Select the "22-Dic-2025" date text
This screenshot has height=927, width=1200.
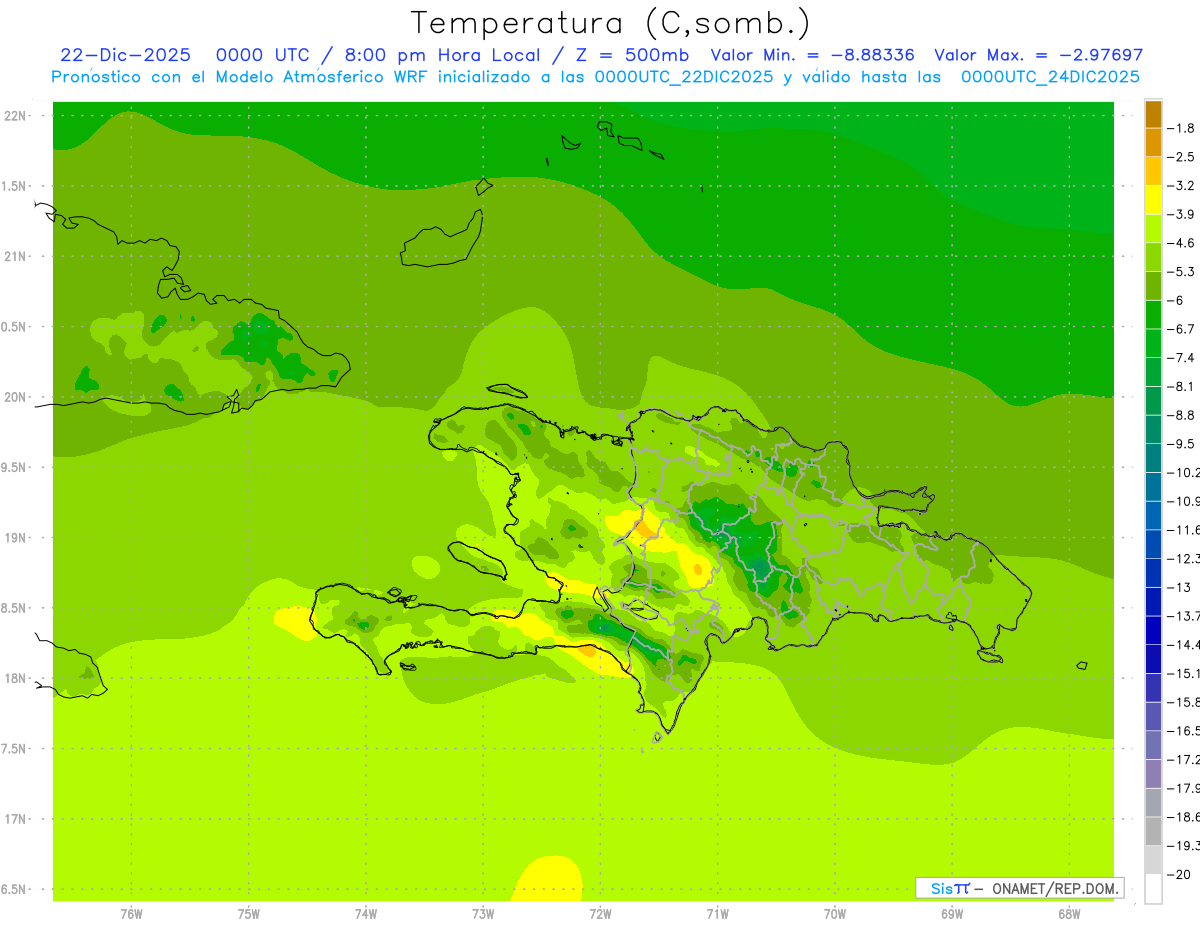tap(125, 55)
